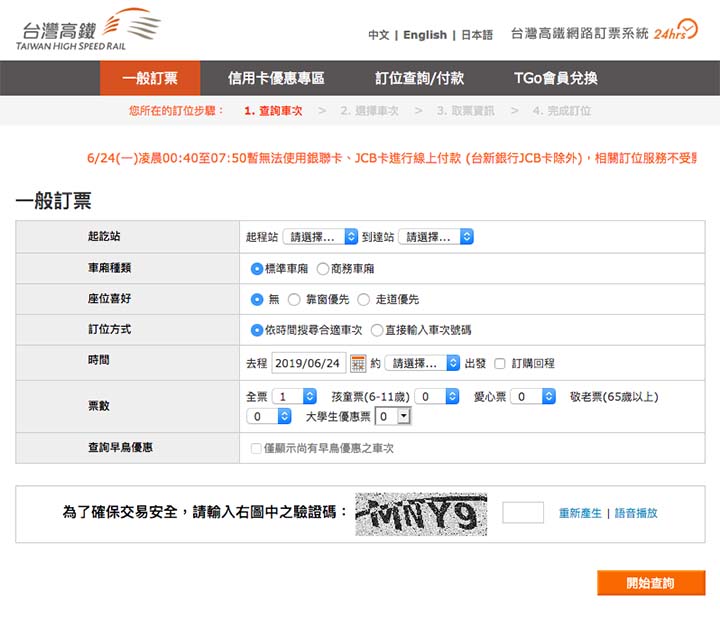This screenshot has width=720, height=619.
Task: Select 依時間搜尋合適車次 booking method
Action: tap(257, 330)
